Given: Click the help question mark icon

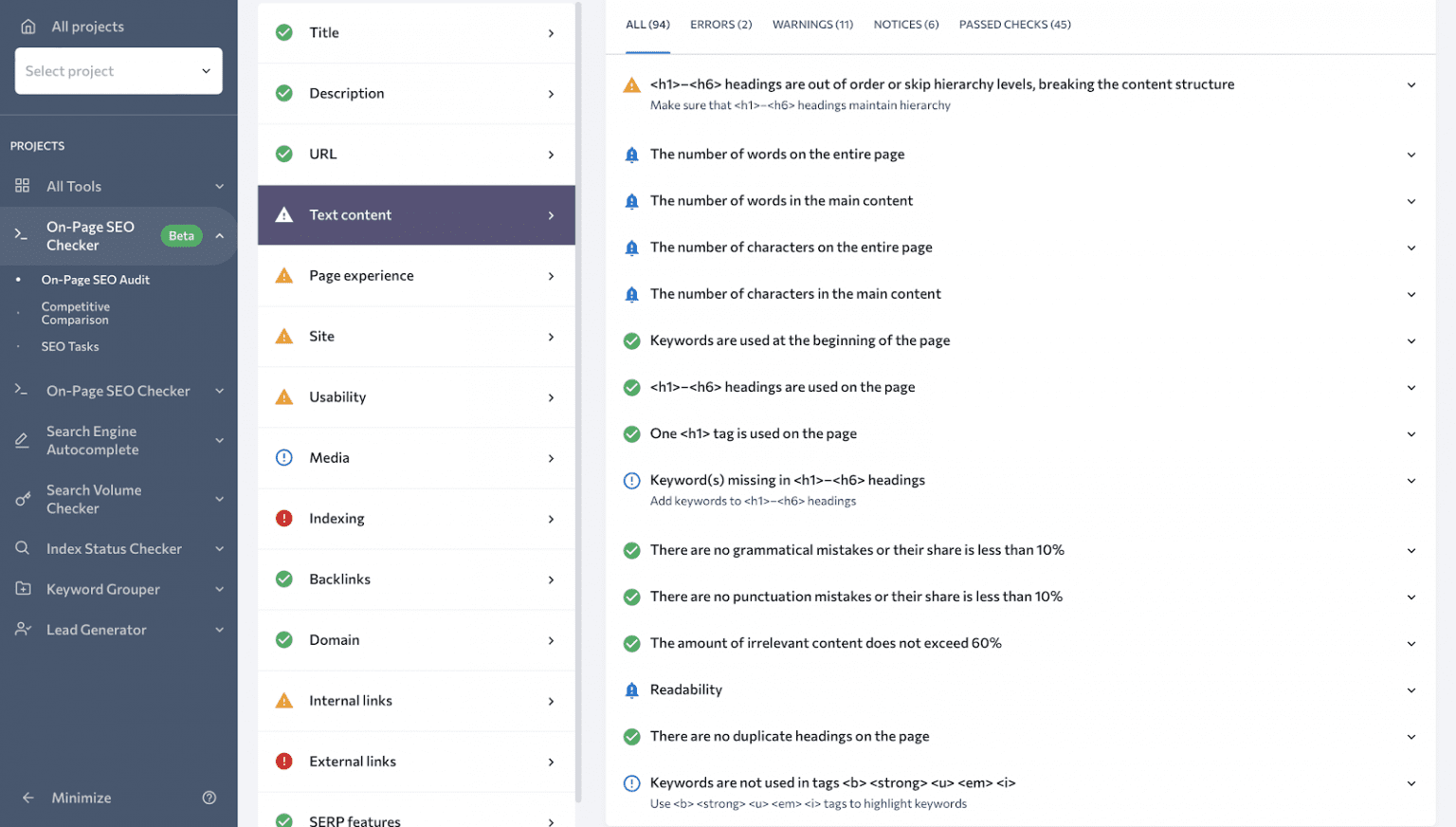Looking at the screenshot, I should pyautogui.click(x=209, y=798).
